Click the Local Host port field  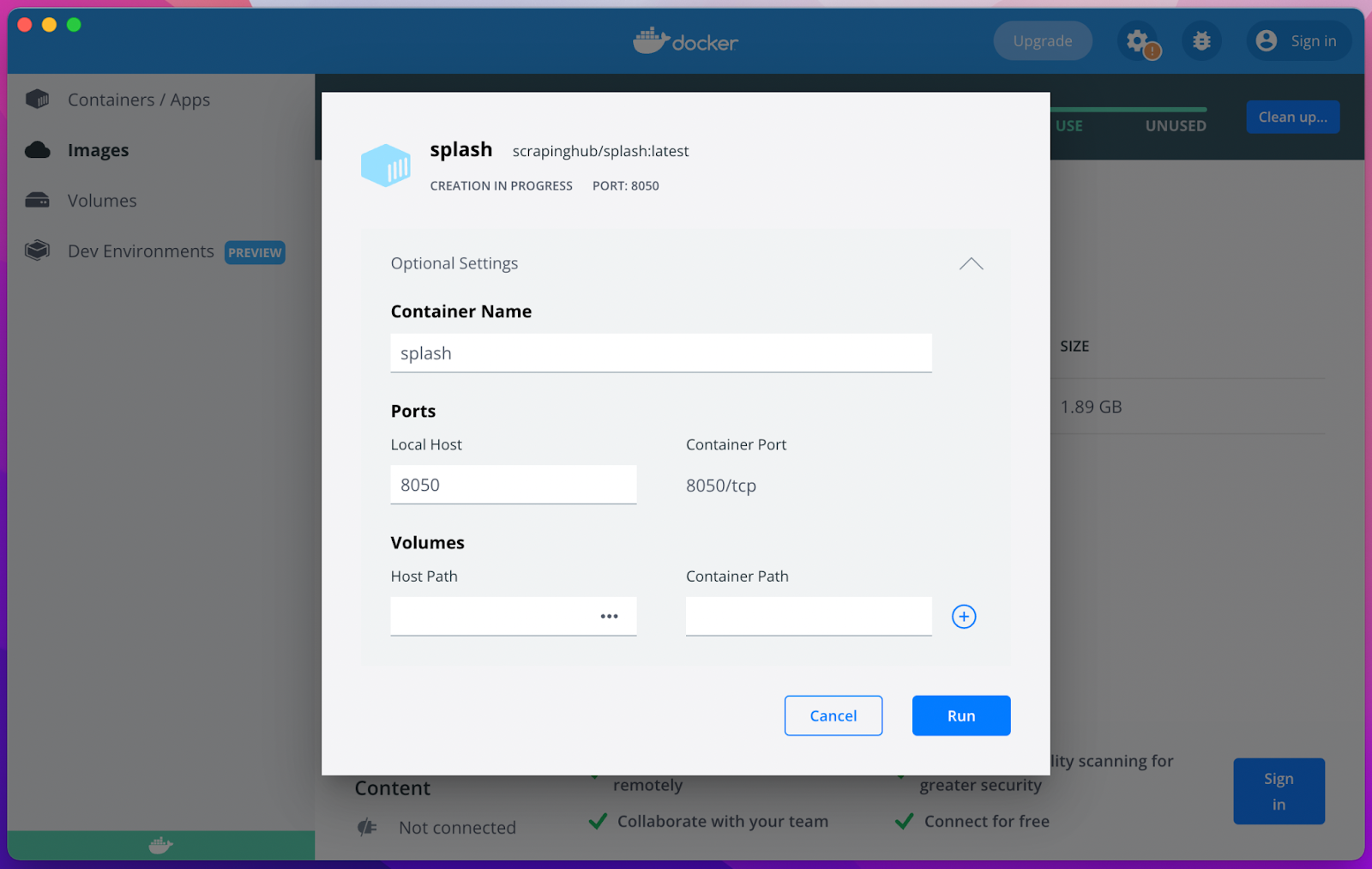click(x=514, y=485)
